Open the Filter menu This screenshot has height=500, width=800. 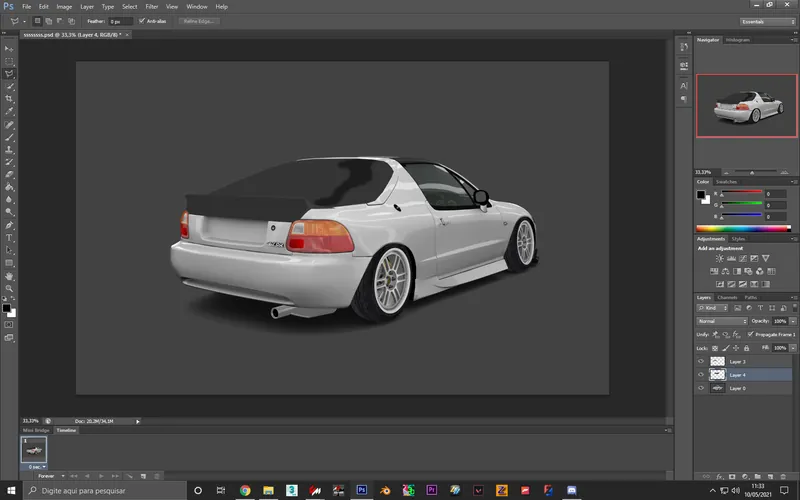(x=152, y=7)
